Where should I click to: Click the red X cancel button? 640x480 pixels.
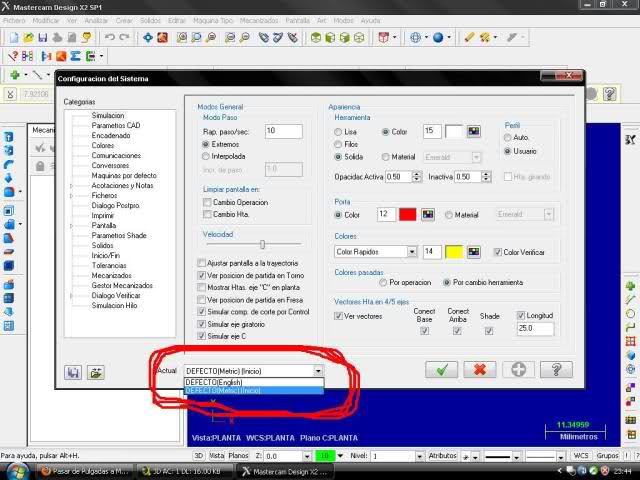pos(480,370)
